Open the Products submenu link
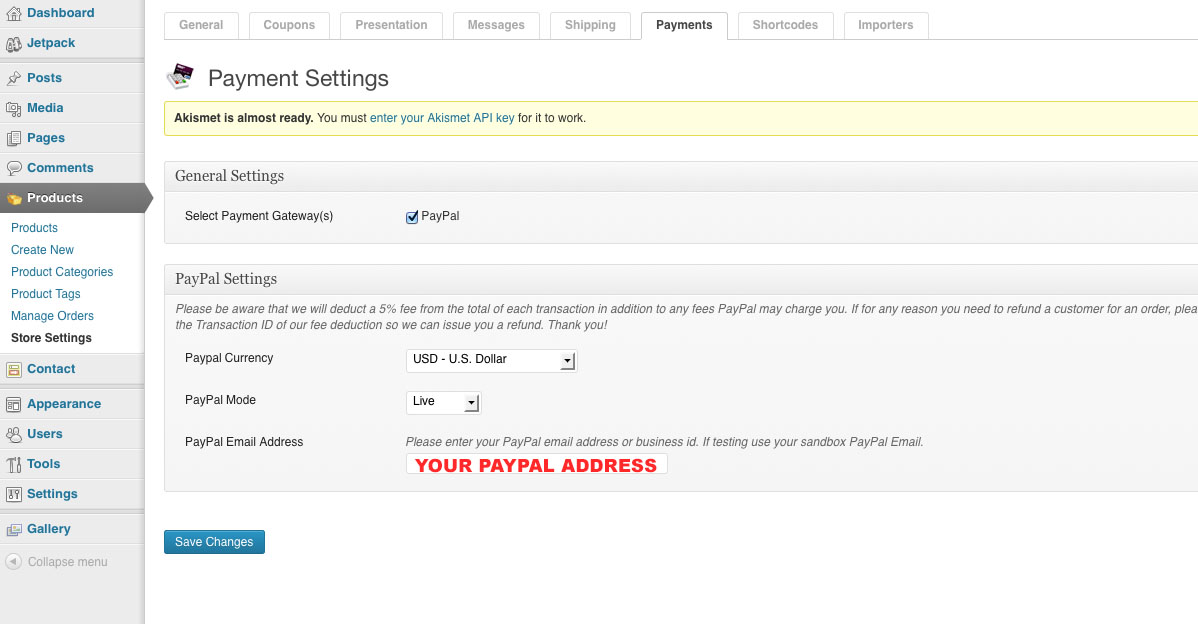The height and width of the screenshot is (624, 1198). tap(34, 228)
